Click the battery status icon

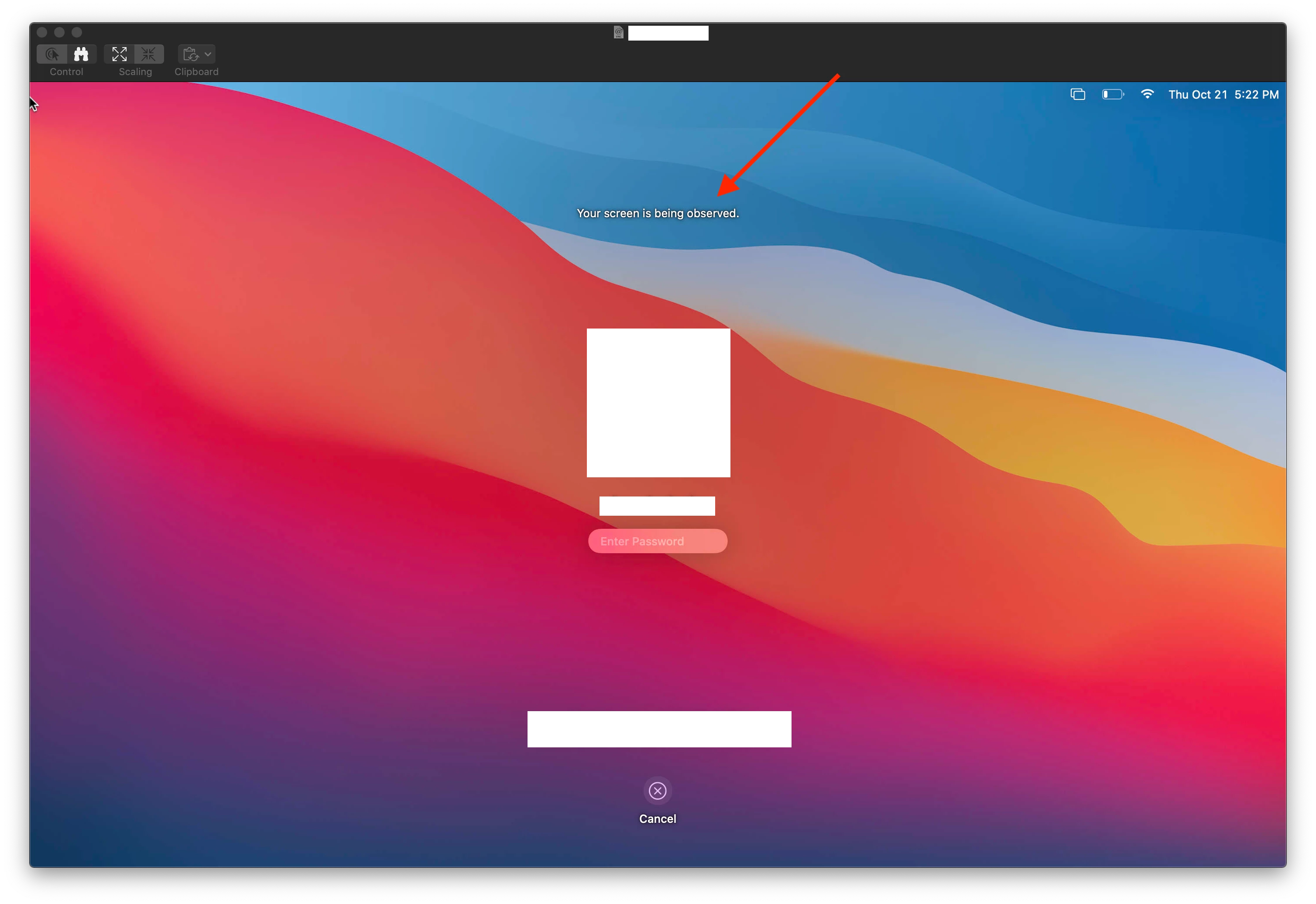1113,95
